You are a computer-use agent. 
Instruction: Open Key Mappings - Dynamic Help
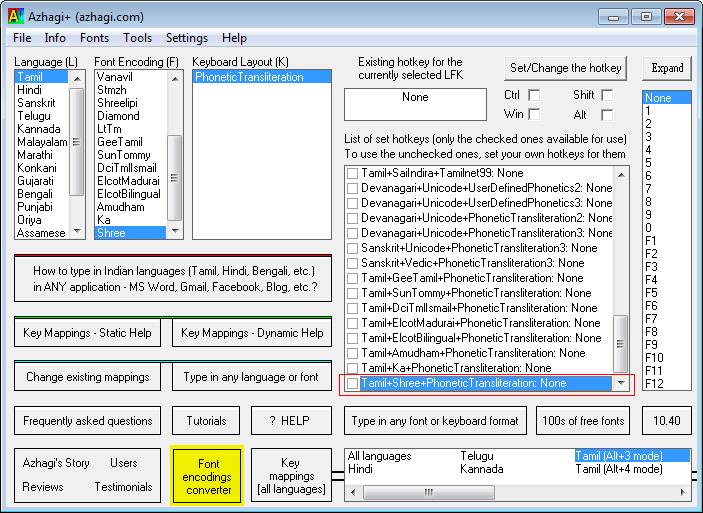pos(252,333)
